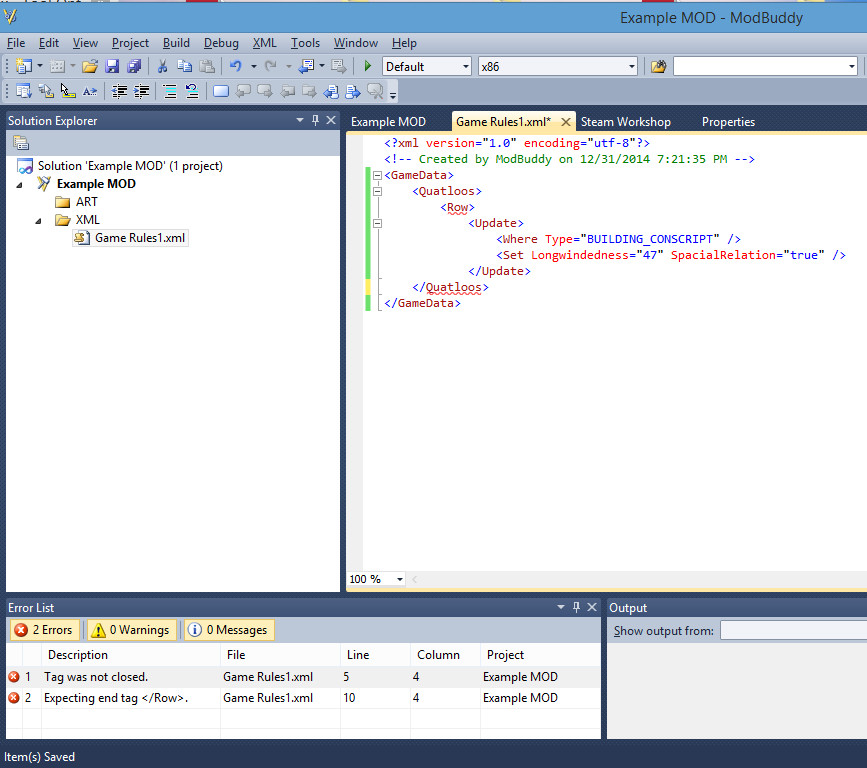Click the Save All icon
The height and width of the screenshot is (768, 867).
[134, 66]
